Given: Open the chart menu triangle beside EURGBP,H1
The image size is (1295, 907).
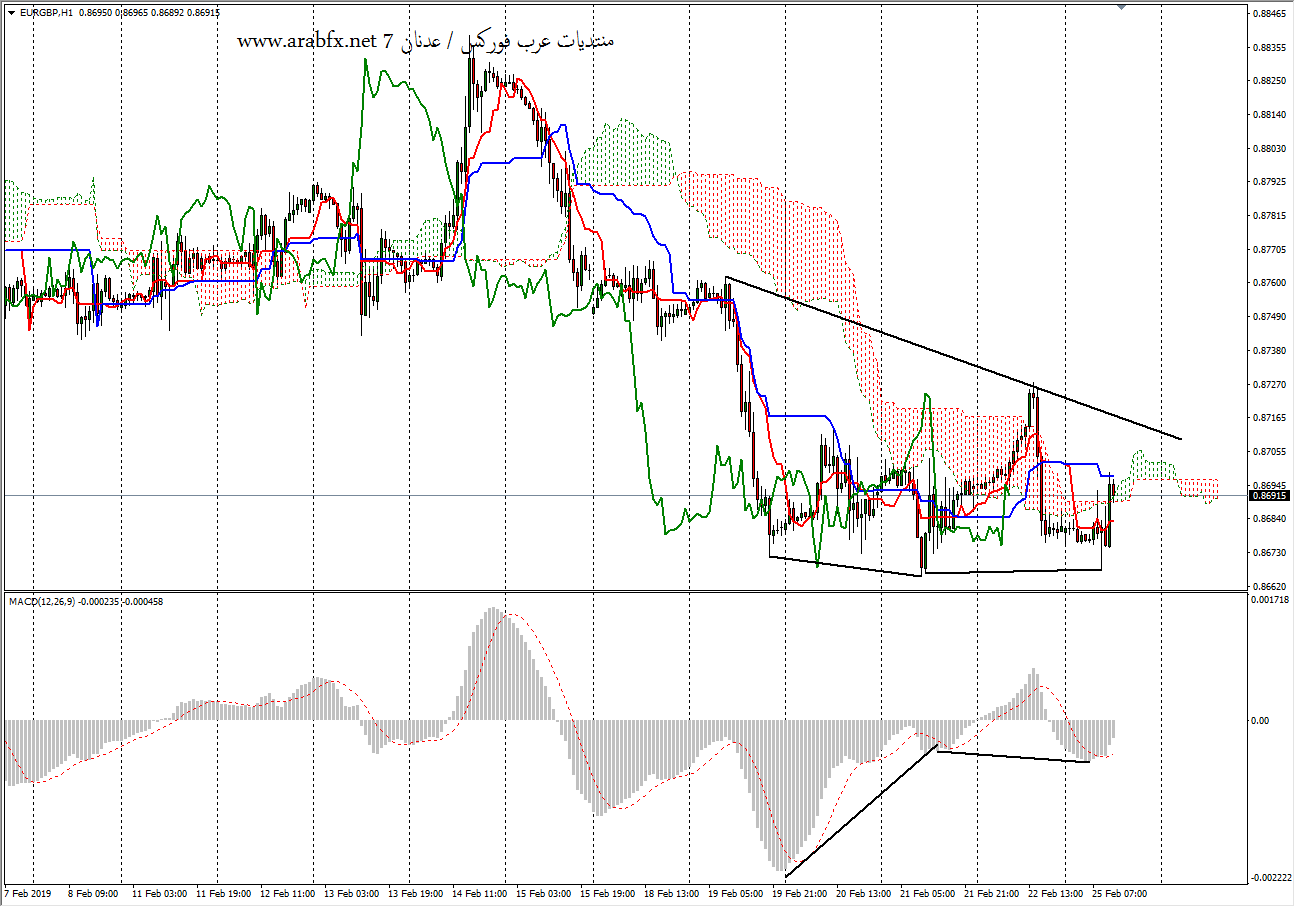Looking at the screenshot, I should coord(11,13).
